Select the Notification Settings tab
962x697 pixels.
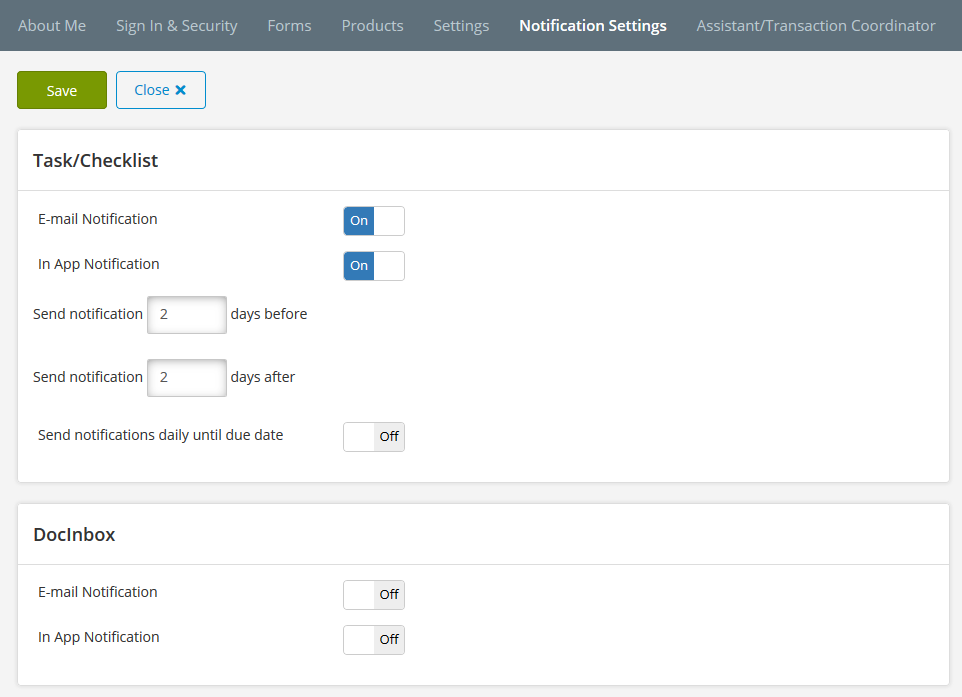click(x=592, y=25)
